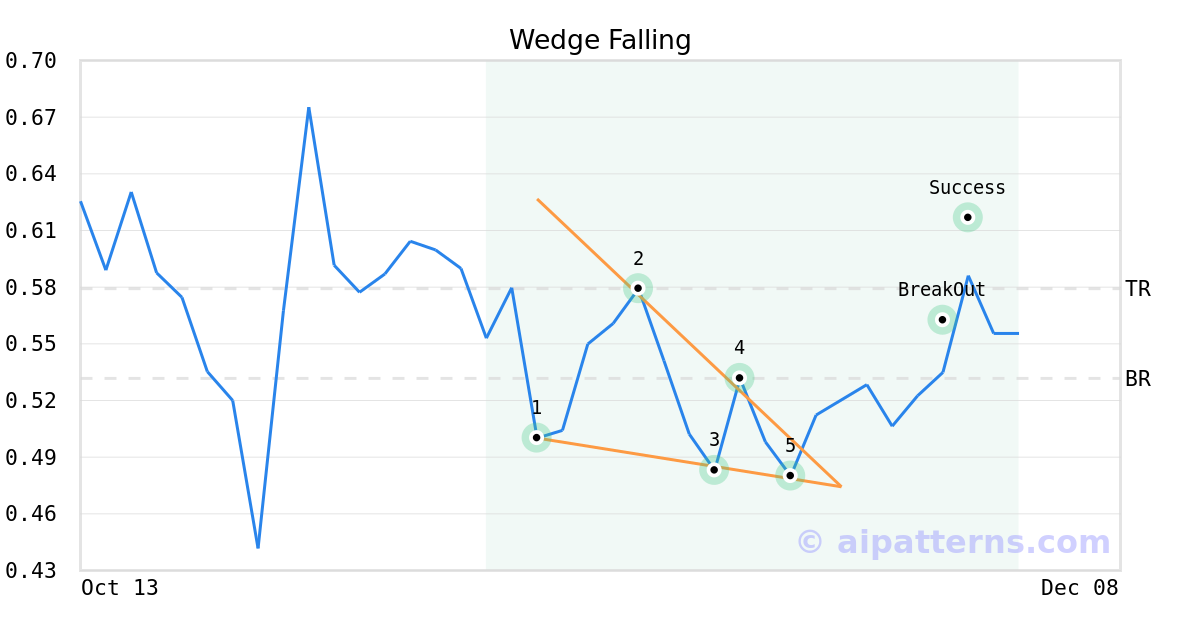
Task: Click pivot point marker 1
Action: [536, 438]
